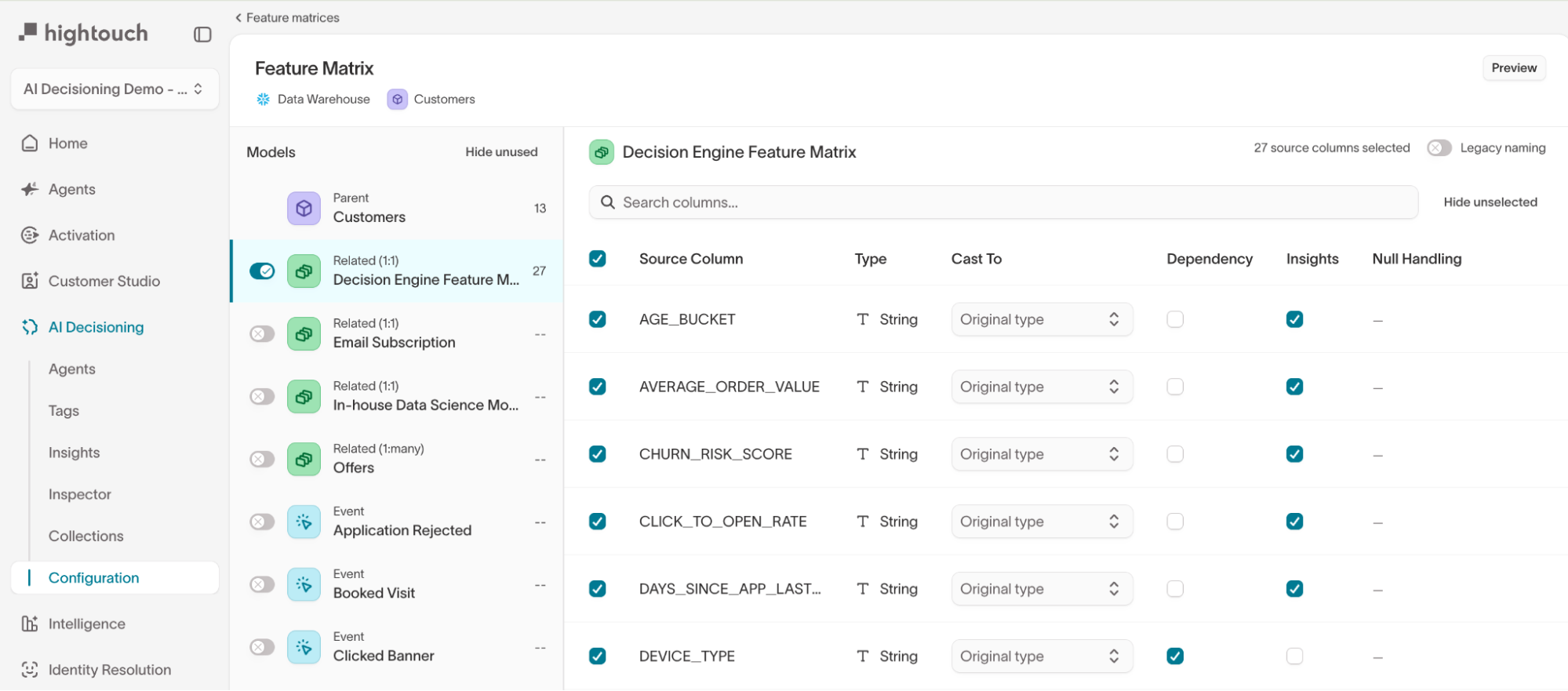The height and width of the screenshot is (691, 1568).
Task: Click Hide unused in Models panel
Action: 501,152
